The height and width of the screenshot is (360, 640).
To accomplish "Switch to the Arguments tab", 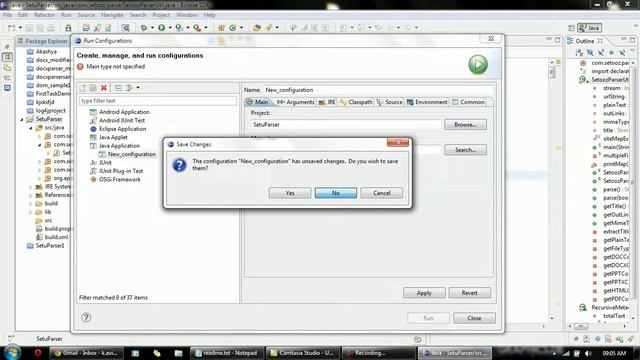I will pyautogui.click(x=296, y=102).
